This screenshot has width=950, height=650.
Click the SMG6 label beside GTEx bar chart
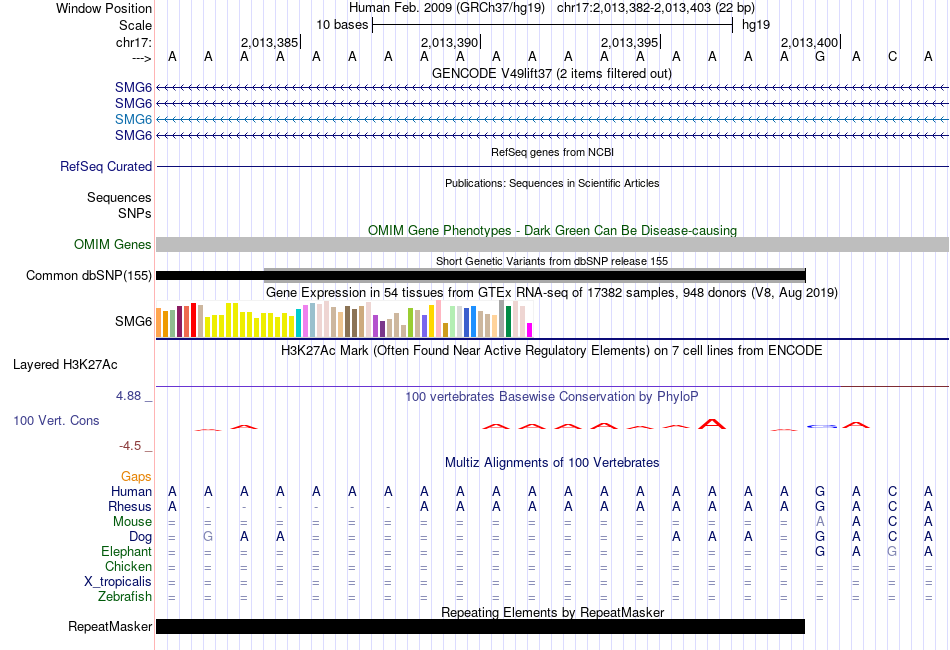[x=133, y=321]
